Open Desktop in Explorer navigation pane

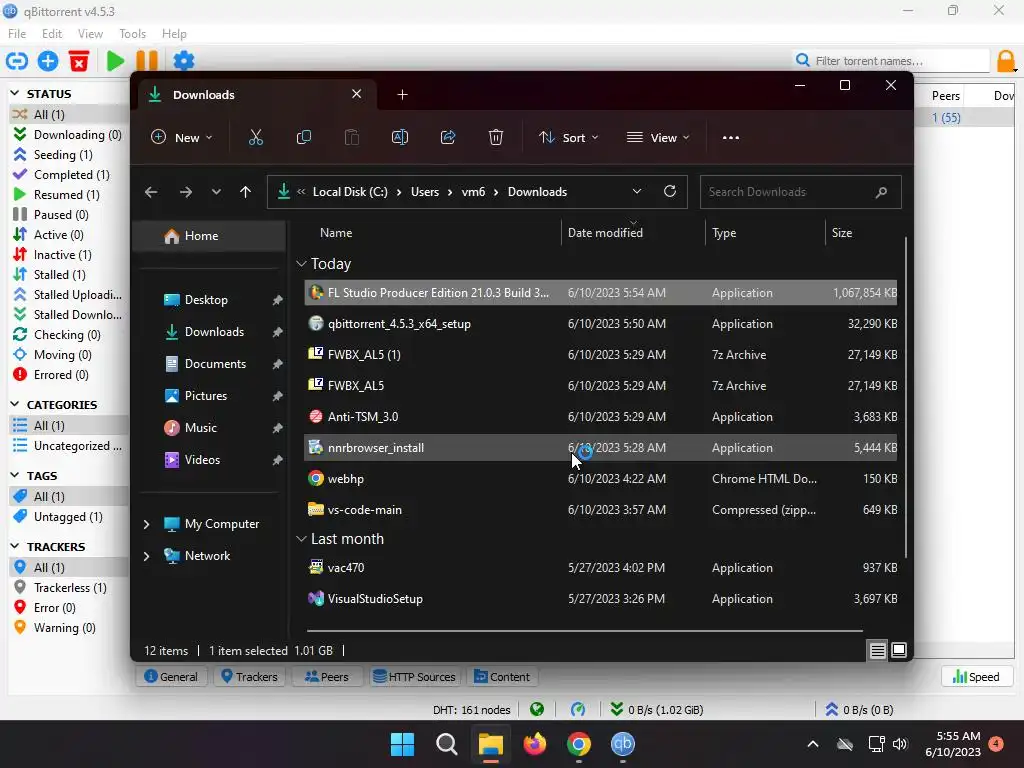tap(206, 300)
